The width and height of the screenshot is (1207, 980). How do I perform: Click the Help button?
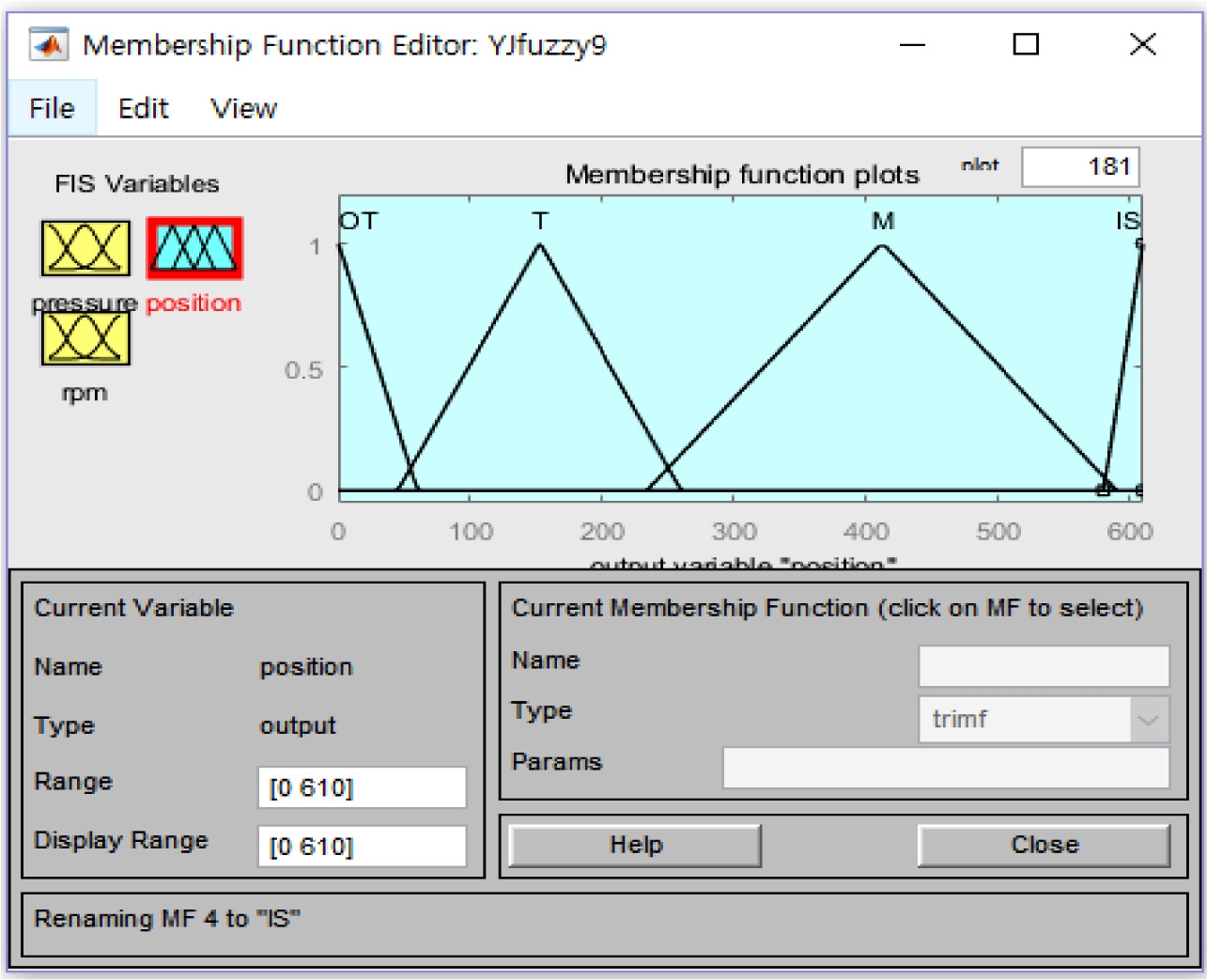click(x=635, y=845)
